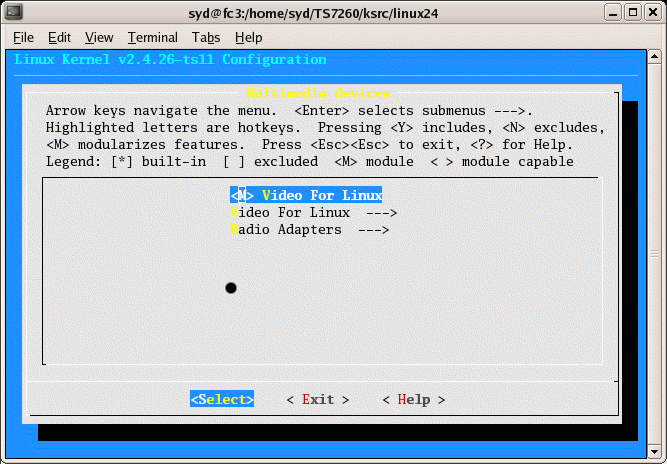Maximize the terminal window

click(x=633, y=12)
